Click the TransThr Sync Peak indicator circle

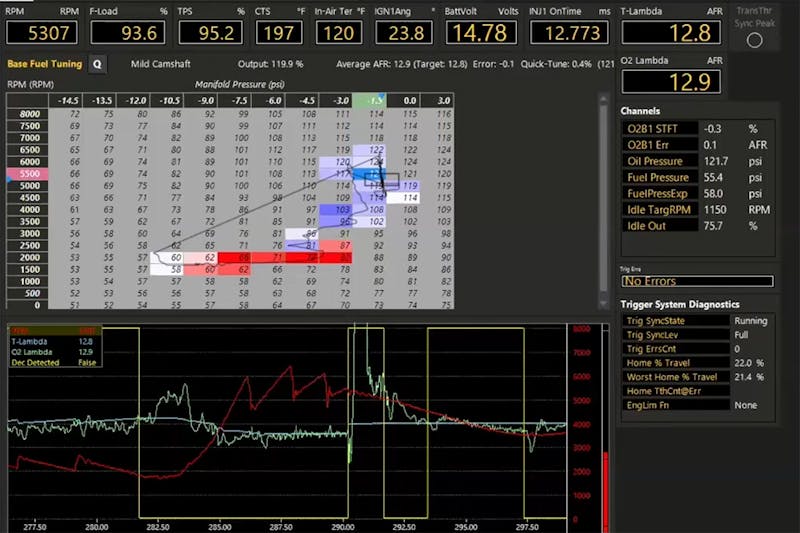(x=754, y=41)
